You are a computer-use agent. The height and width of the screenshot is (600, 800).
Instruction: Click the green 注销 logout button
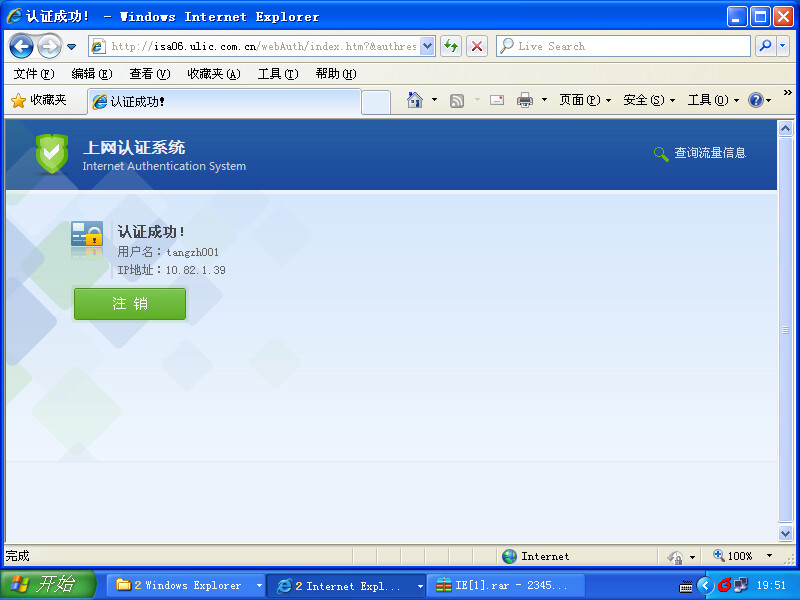[x=130, y=304]
